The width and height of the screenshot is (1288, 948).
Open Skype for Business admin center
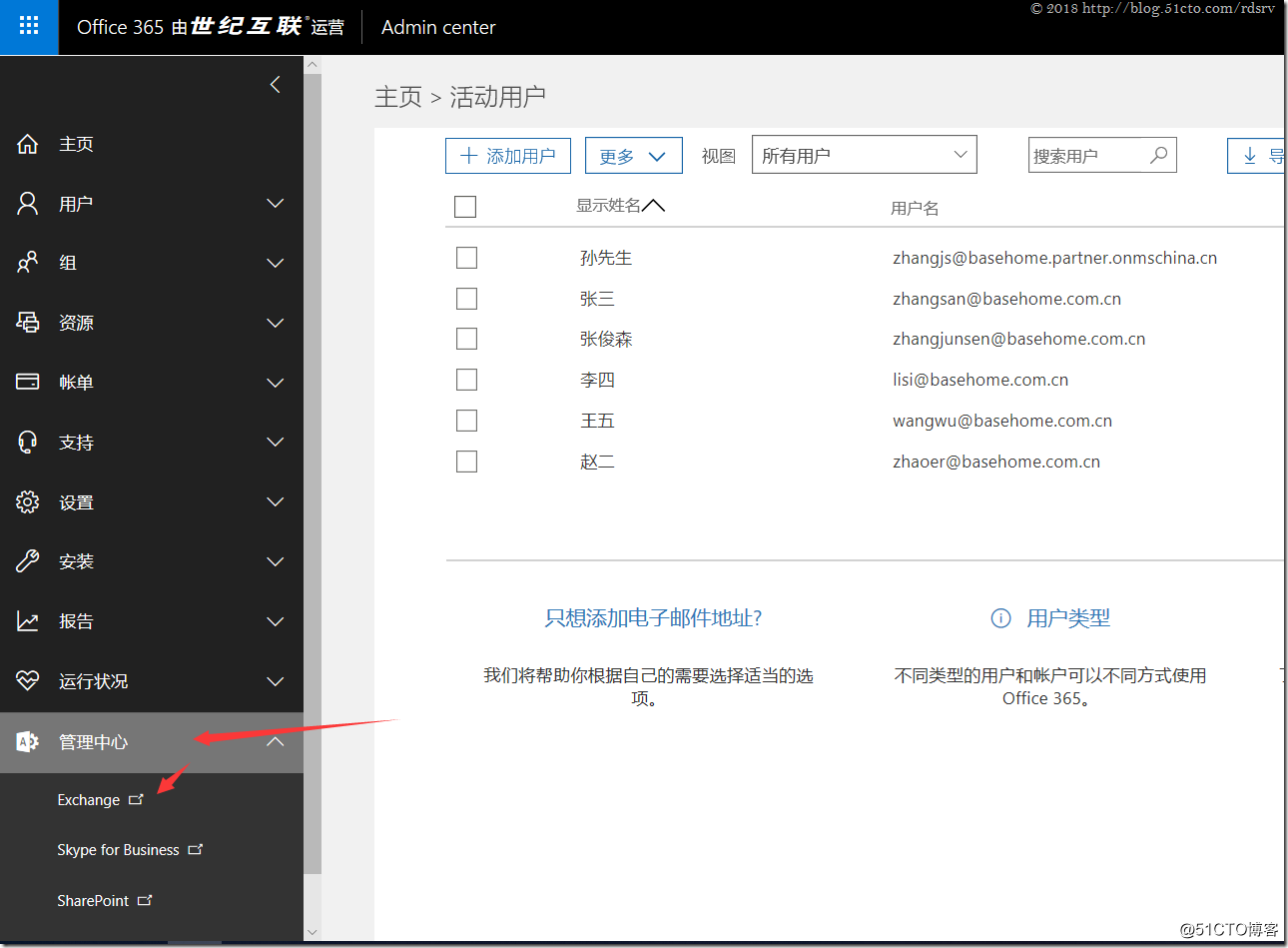[x=118, y=850]
